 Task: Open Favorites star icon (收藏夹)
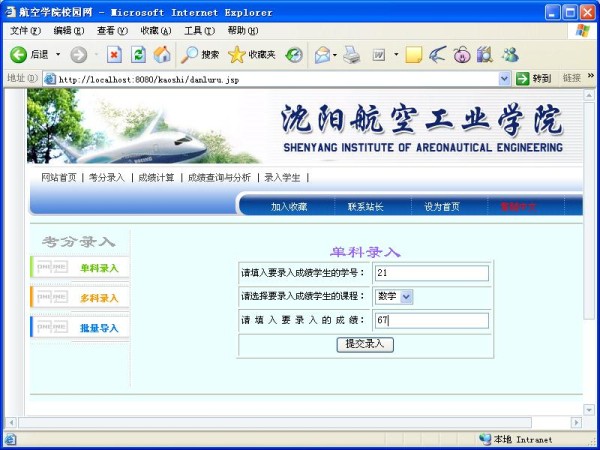(237, 55)
